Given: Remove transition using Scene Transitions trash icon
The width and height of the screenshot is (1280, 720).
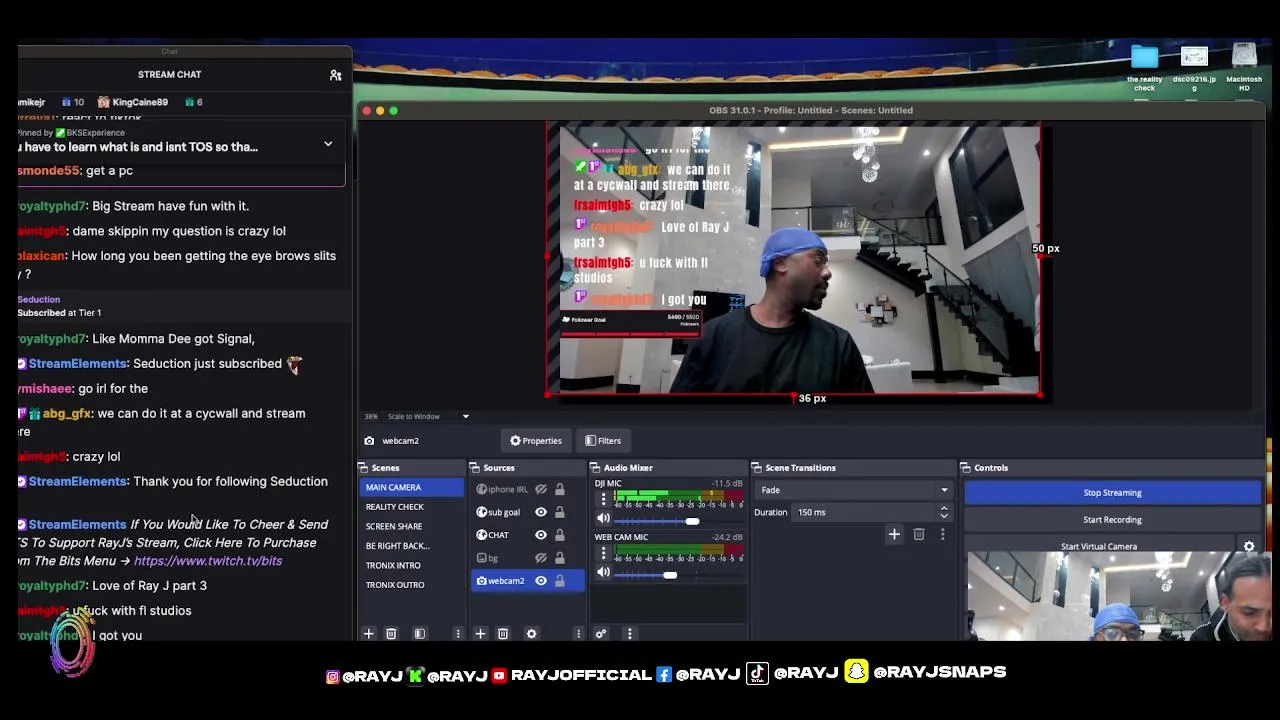Looking at the screenshot, I should tap(919, 535).
